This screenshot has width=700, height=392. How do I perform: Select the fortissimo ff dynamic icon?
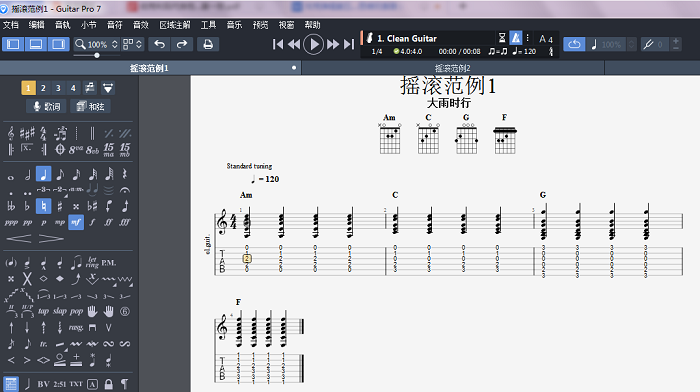pyautogui.click(x=108, y=222)
